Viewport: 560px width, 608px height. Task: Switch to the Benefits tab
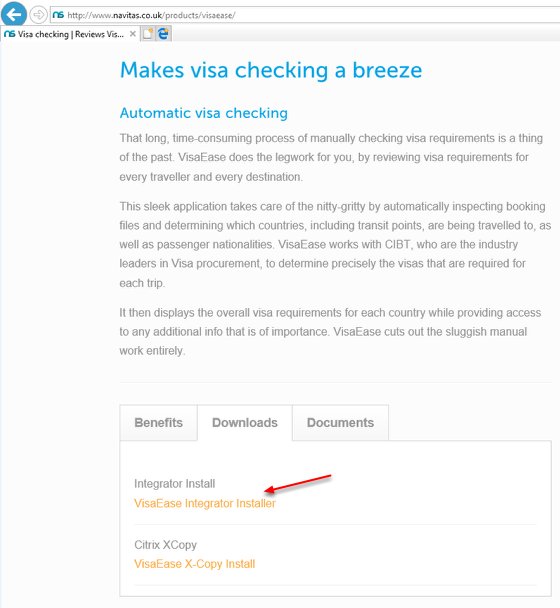point(158,422)
